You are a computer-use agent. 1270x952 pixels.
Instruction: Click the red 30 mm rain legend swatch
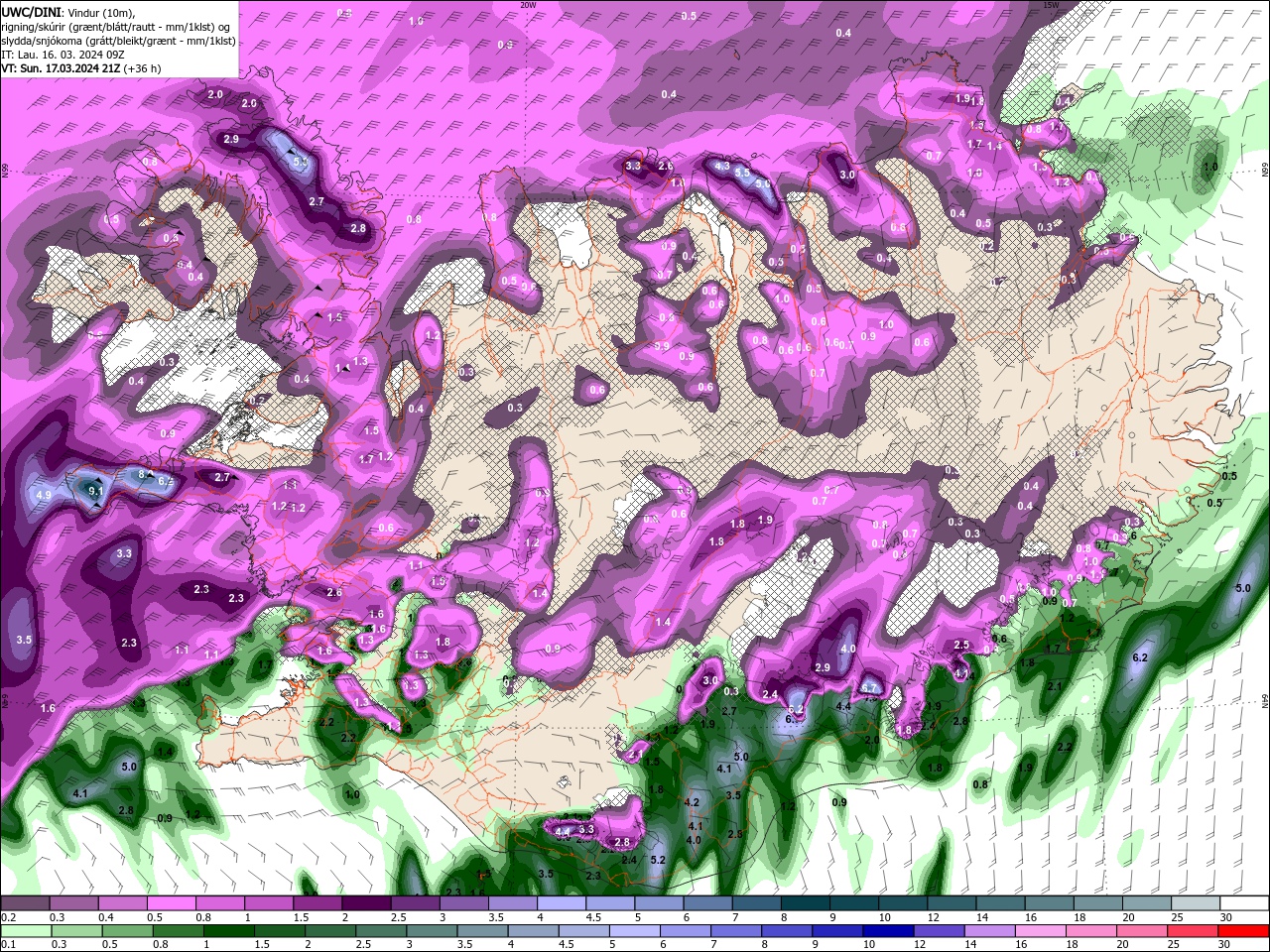[x=1243, y=931]
